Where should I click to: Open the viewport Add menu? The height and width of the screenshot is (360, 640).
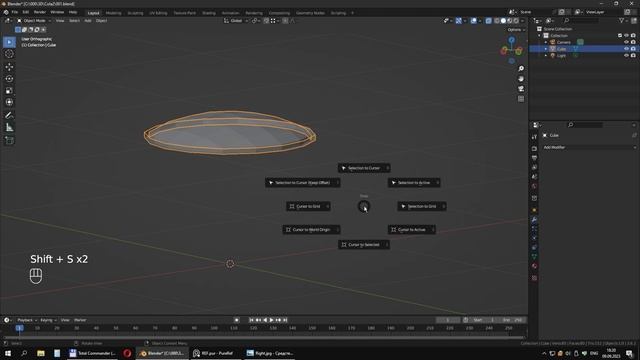pos(88,21)
